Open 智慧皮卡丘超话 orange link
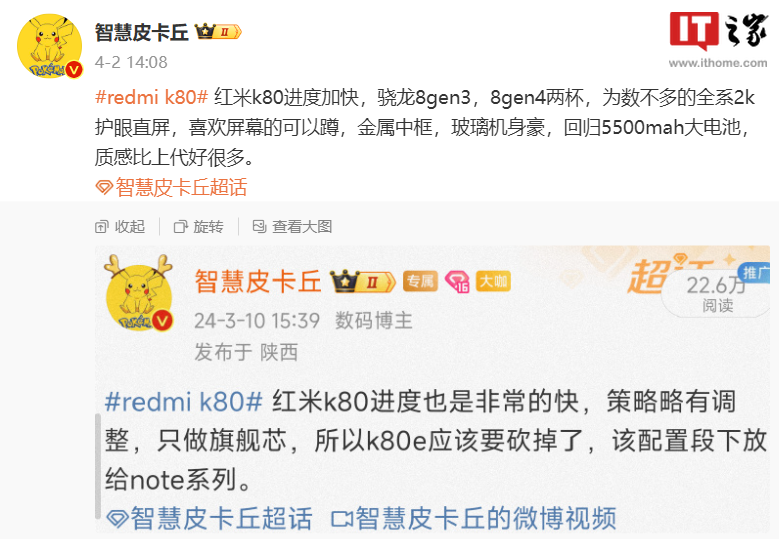Image resolution: width=779 pixels, height=539 pixels. (x=181, y=188)
